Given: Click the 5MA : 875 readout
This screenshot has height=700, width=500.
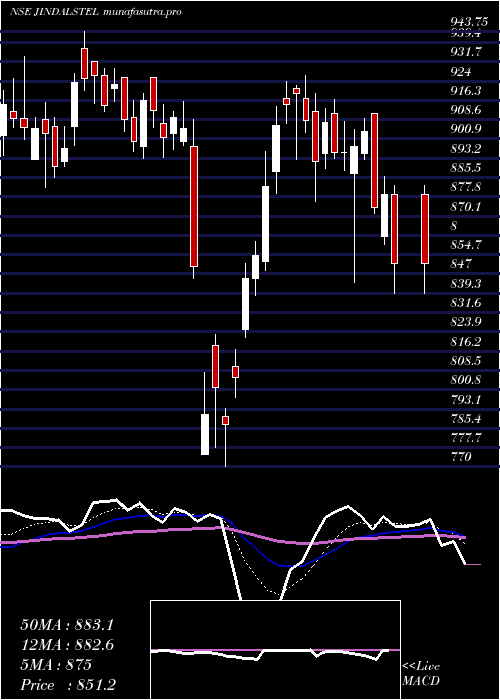Looking at the screenshot, I should [56, 665].
